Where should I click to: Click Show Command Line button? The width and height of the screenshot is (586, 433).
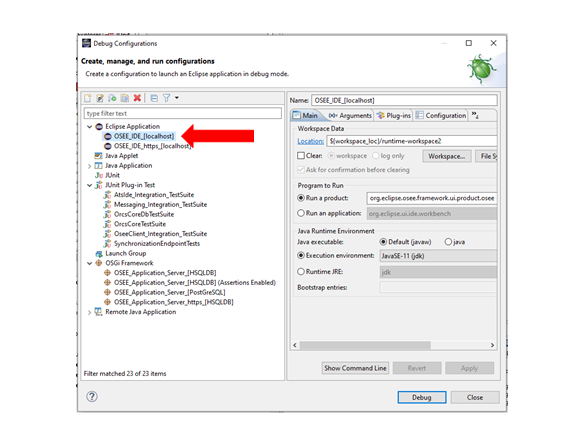click(355, 368)
